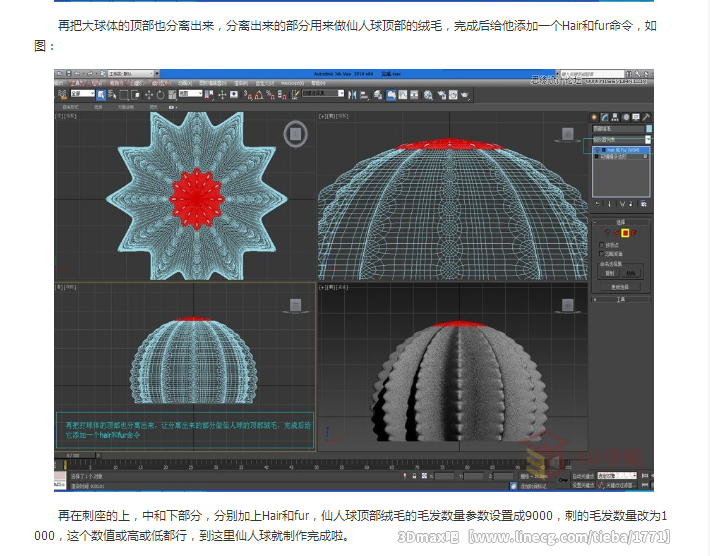Enable the Ignore Backfacing checkbox
The width and height of the screenshot is (710, 556).
point(601,254)
